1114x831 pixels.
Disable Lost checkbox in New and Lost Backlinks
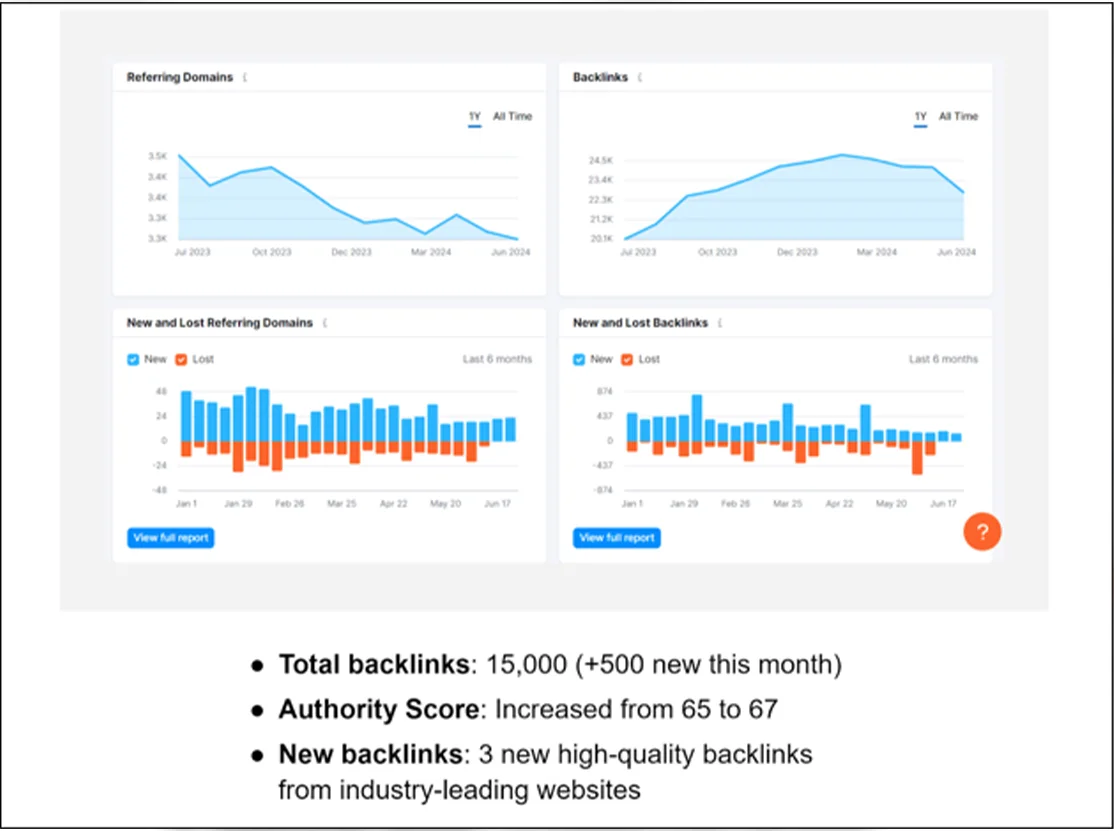click(x=627, y=359)
